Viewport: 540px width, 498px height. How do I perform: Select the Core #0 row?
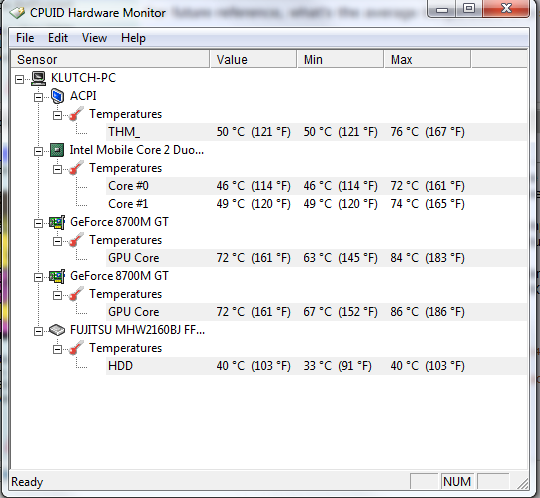pos(316,186)
